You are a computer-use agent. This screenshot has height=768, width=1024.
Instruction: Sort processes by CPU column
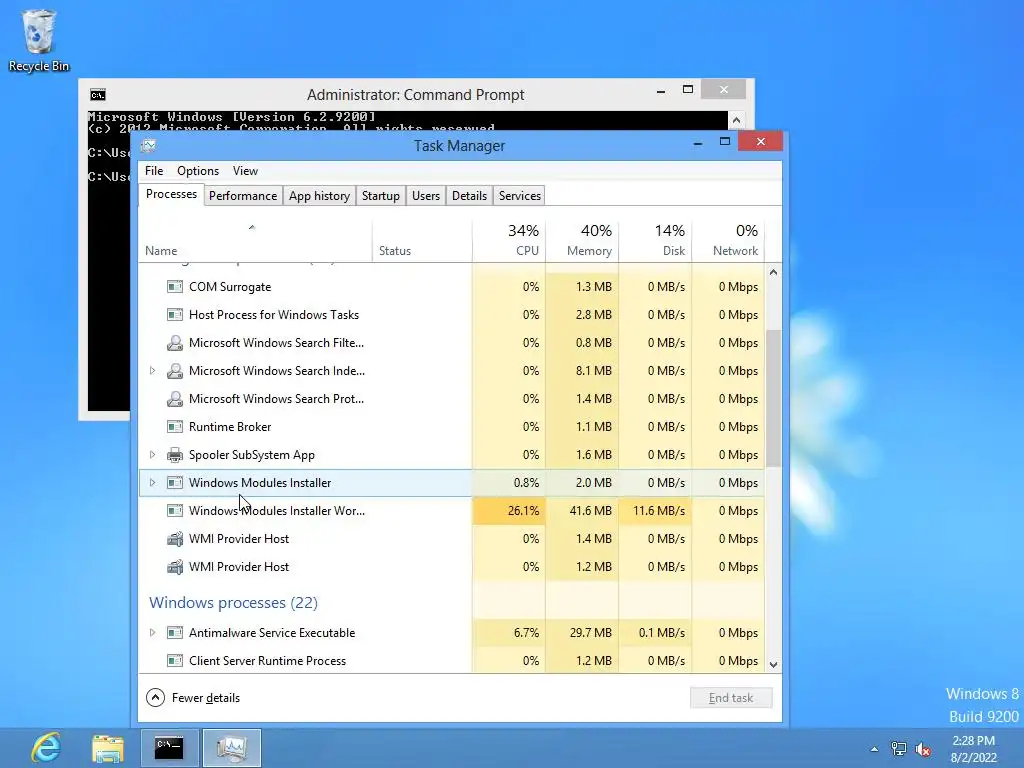(509, 242)
